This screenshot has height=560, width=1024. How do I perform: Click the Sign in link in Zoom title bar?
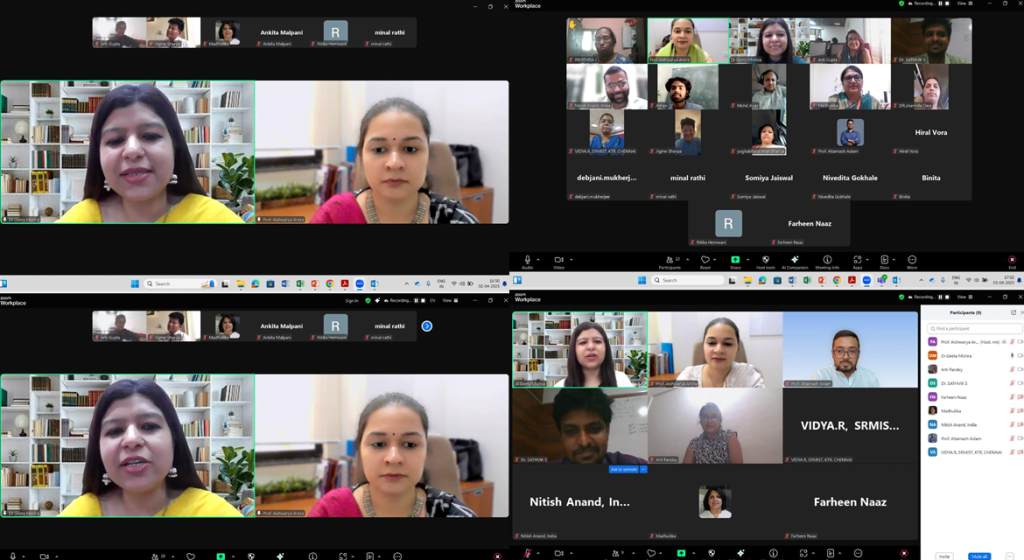351,300
